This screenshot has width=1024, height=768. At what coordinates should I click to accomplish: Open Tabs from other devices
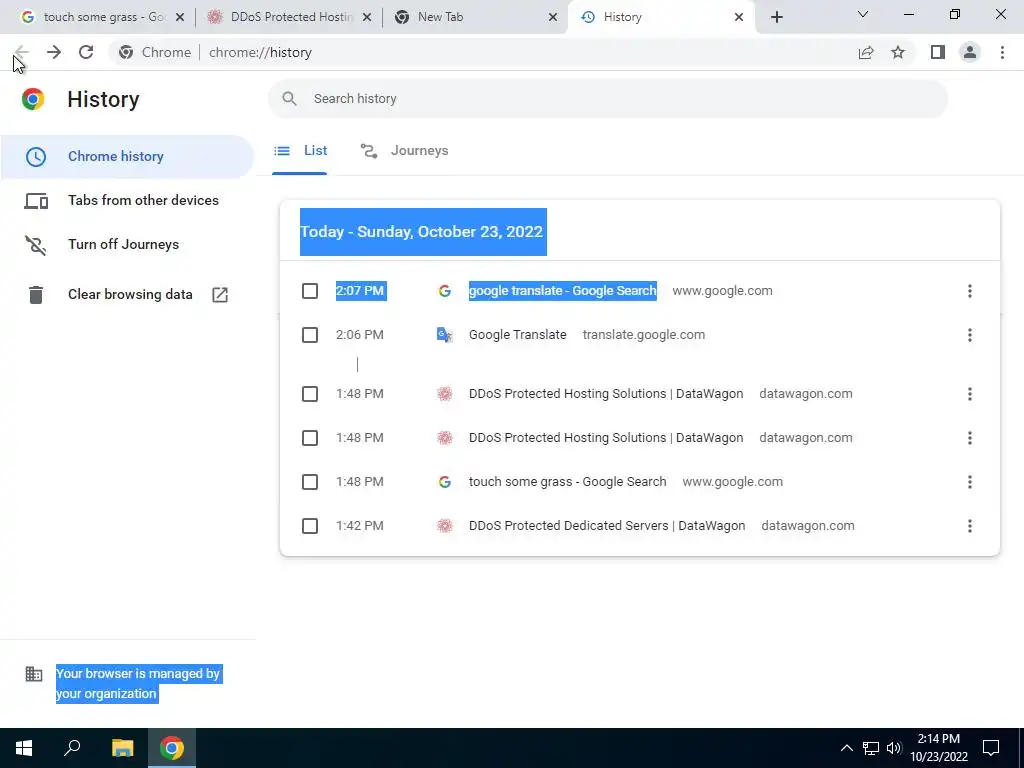tap(127, 200)
